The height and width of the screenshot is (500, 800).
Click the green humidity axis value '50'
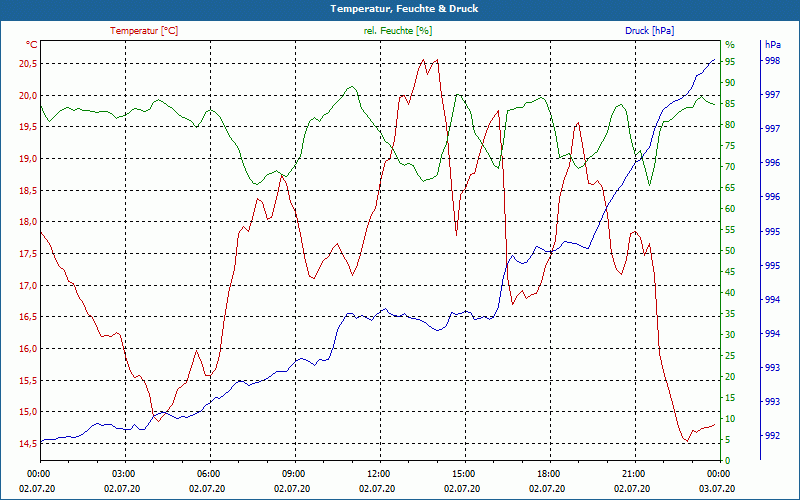coord(730,251)
